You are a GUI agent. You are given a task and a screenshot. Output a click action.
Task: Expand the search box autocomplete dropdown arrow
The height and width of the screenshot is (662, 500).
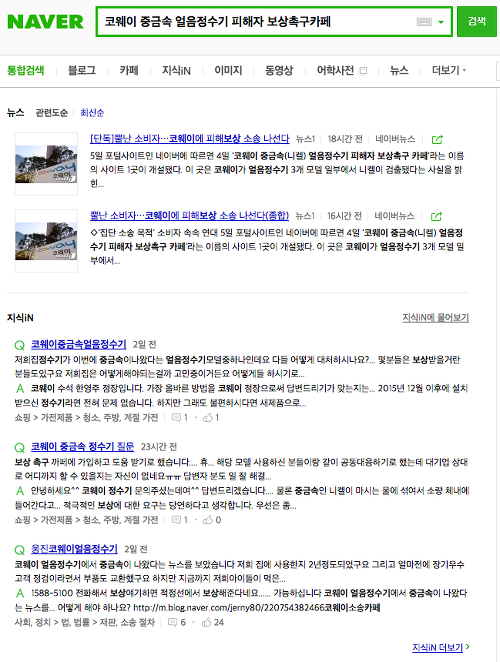[x=441, y=22]
